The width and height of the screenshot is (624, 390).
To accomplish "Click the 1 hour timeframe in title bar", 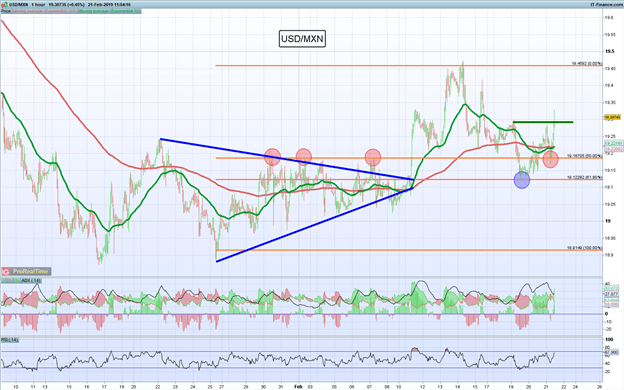I will click(x=38, y=5).
